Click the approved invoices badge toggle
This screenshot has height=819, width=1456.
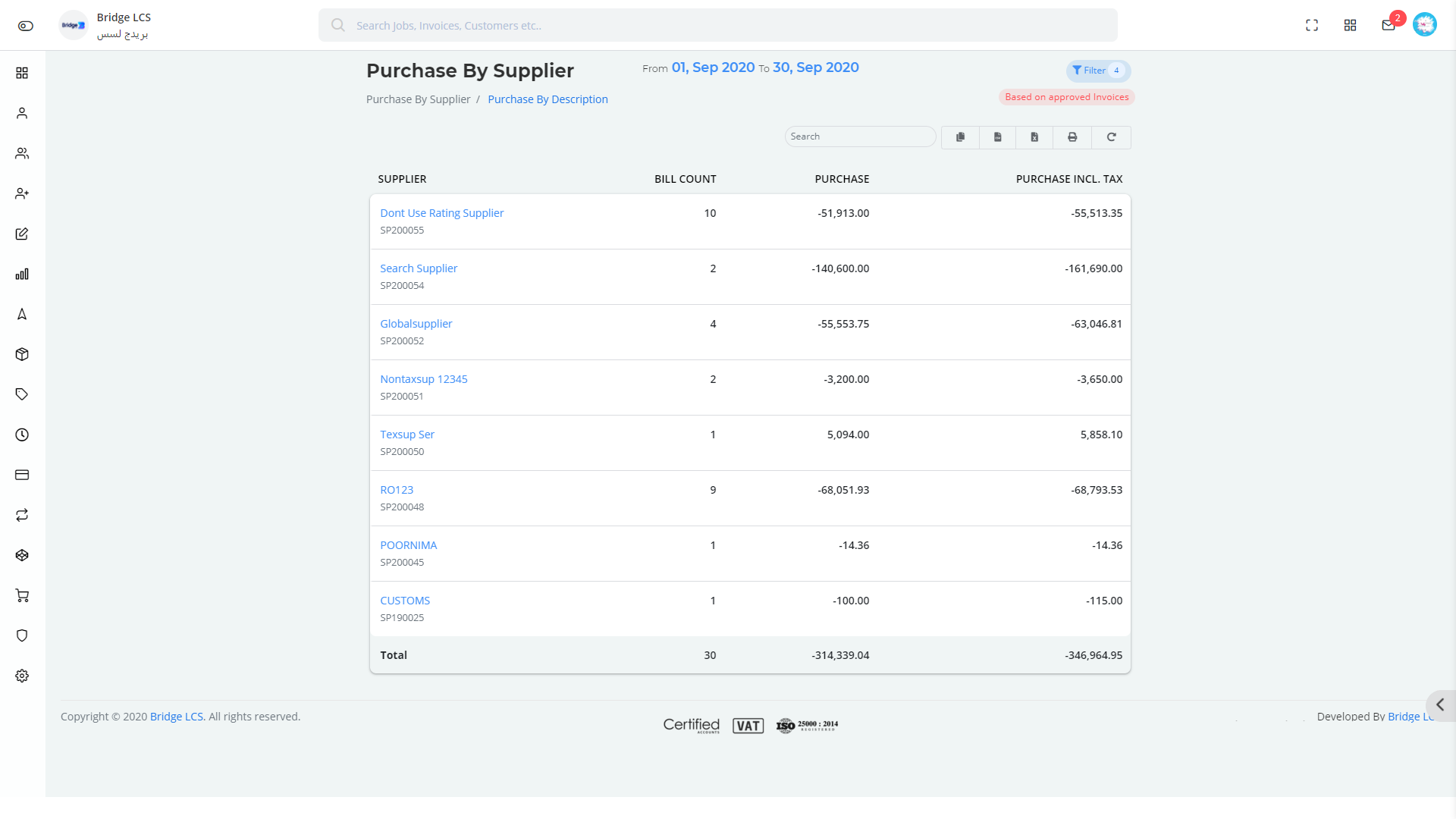1066,97
